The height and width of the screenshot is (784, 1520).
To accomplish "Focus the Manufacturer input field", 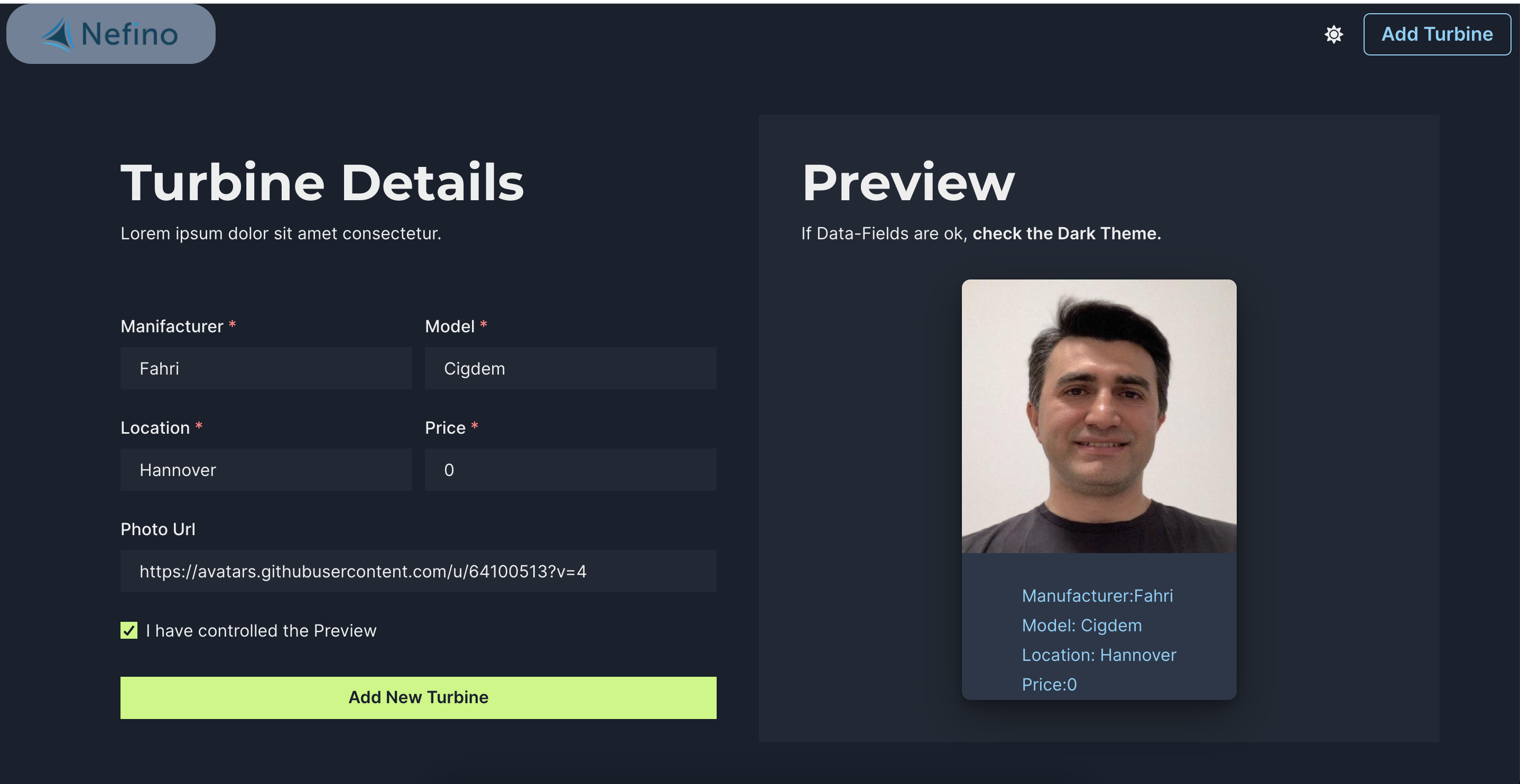I will [265, 368].
